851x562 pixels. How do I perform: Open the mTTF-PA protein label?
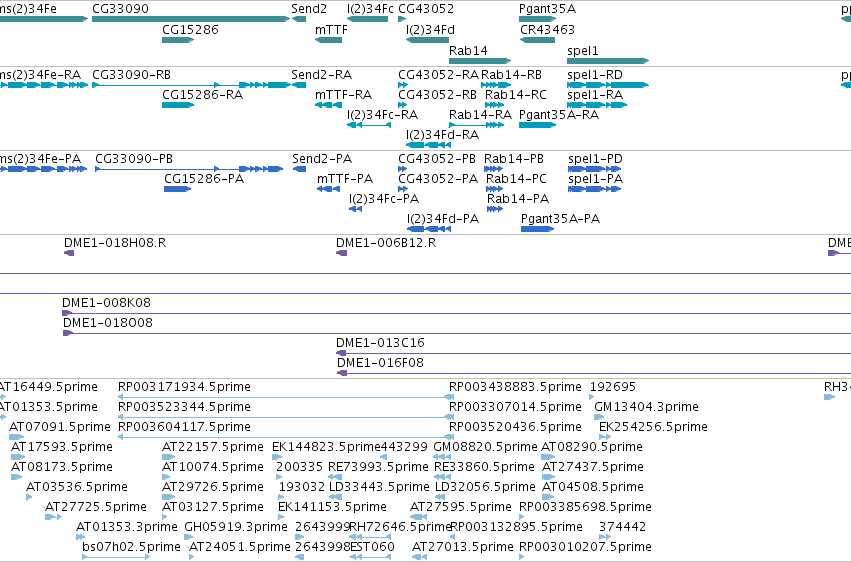pyautogui.click(x=345, y=178)
